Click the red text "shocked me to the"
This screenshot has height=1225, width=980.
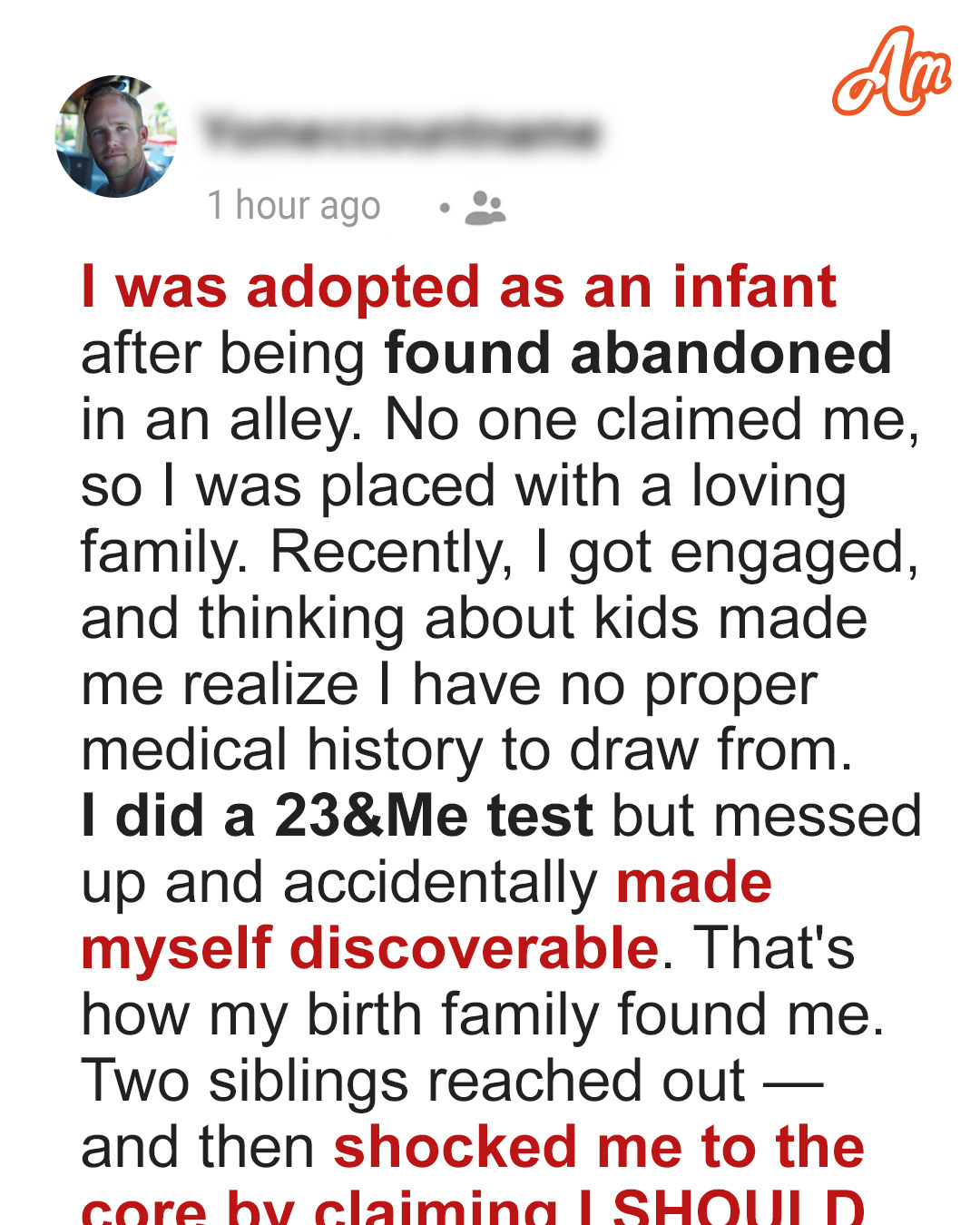click(x=599, y=1146)
